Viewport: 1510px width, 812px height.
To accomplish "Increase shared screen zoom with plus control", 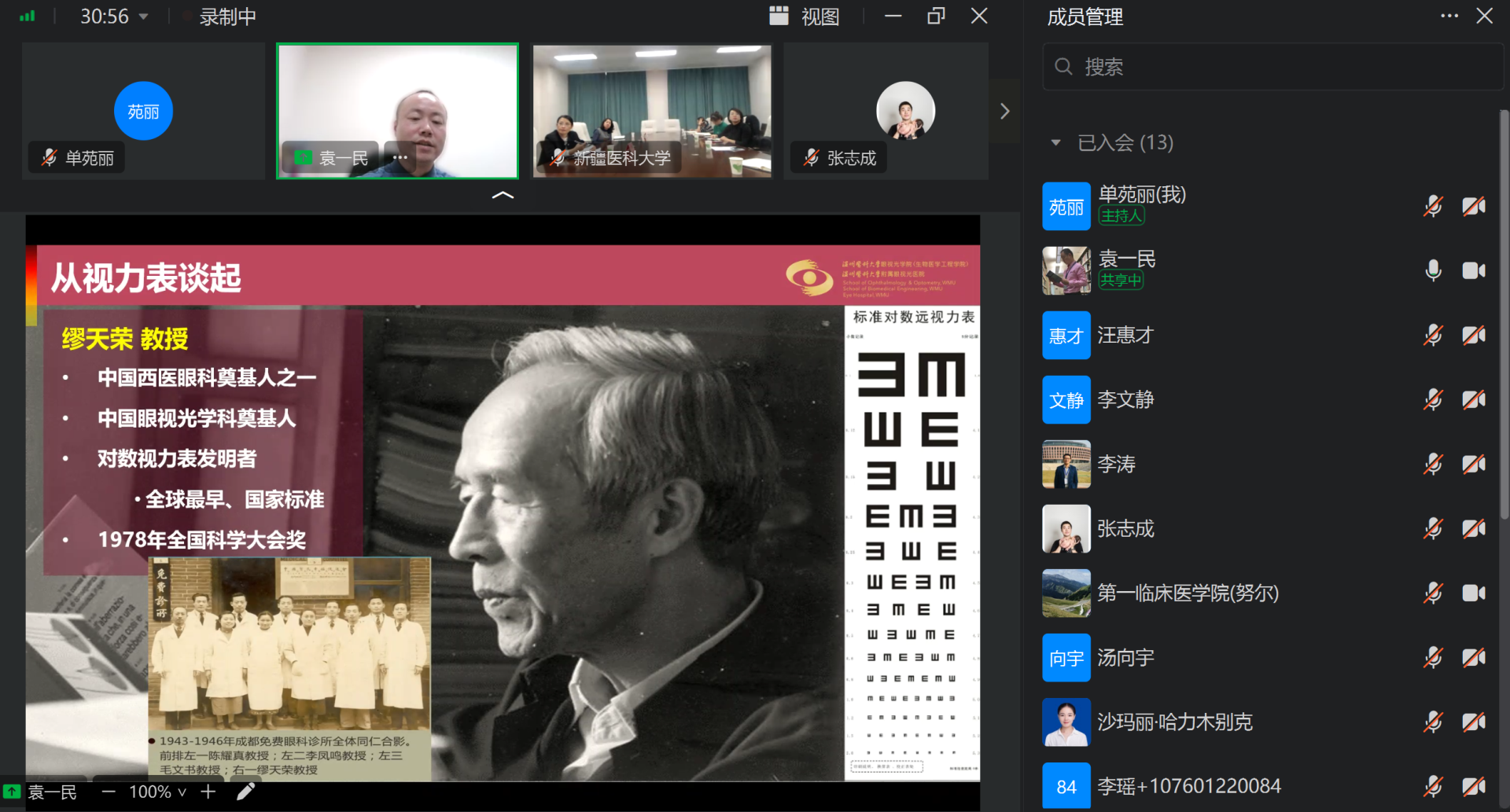I will [x=207, y=792].
